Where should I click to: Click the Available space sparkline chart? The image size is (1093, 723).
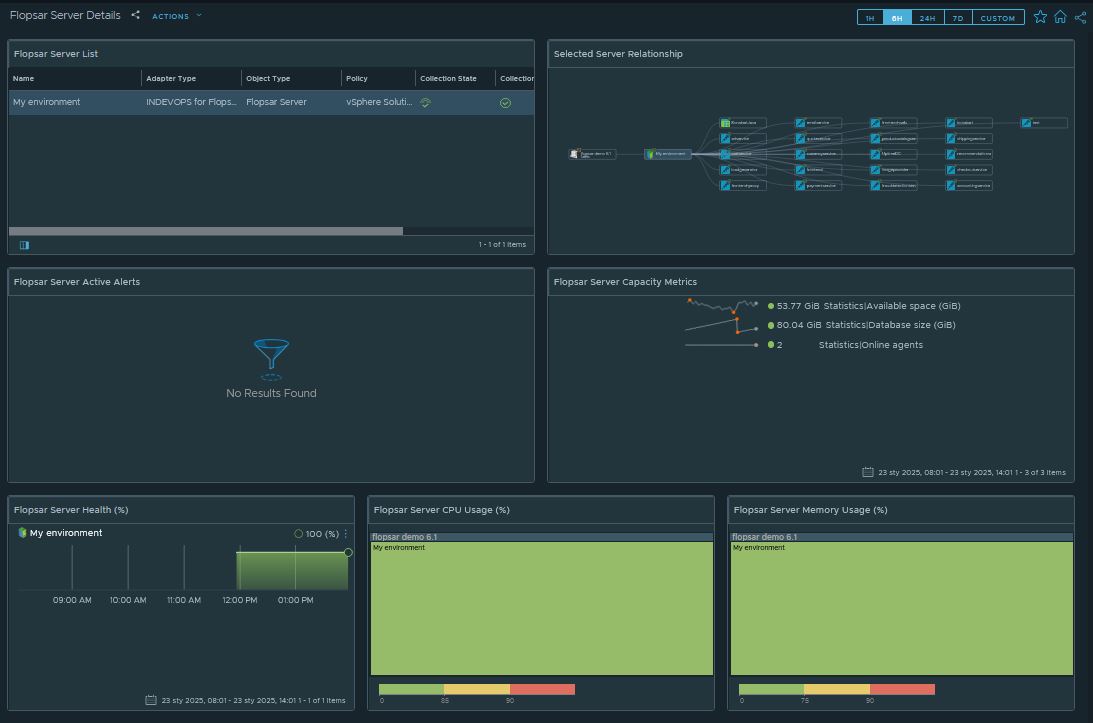coord(722,305)
